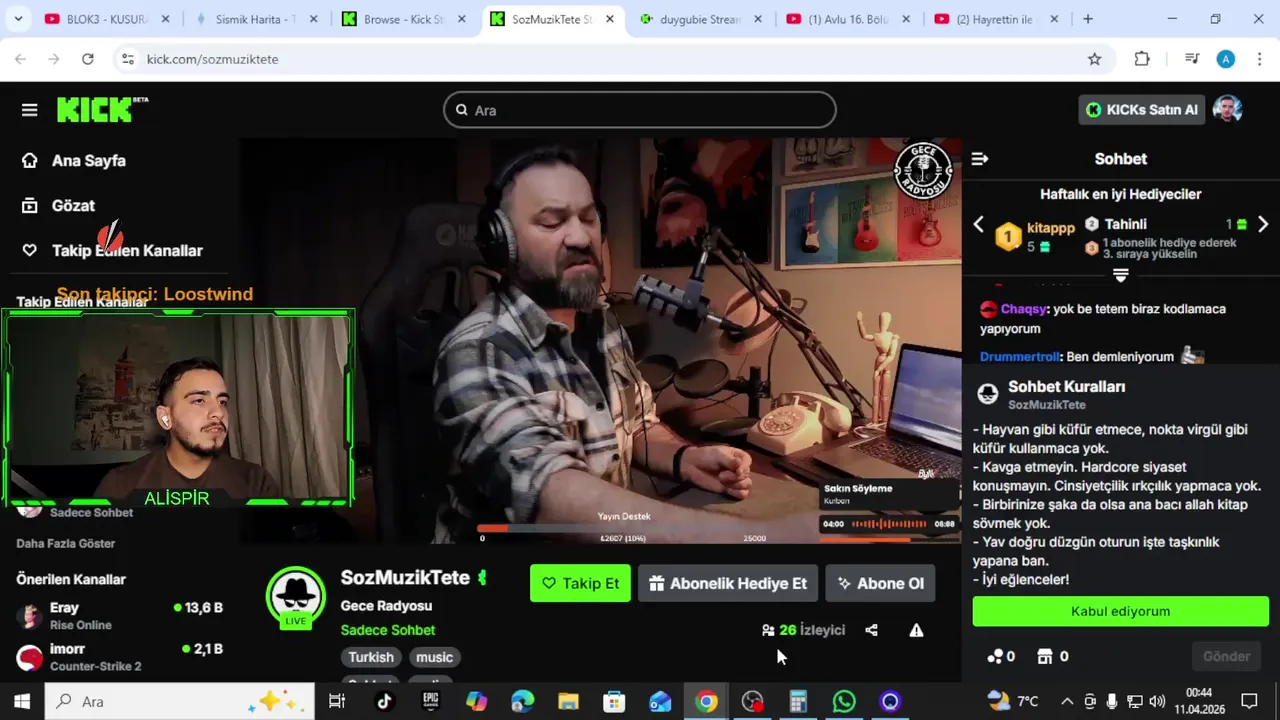Viewport: 1280px width, 720px height.
Task: Open the Kick hamburger menu
Action: [29, 110]
